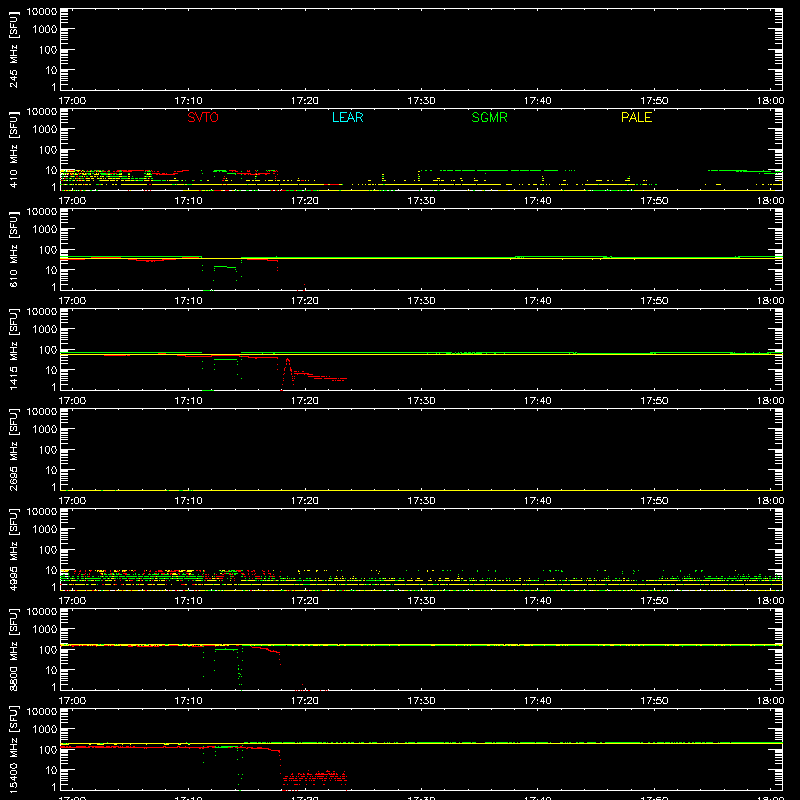Click the 100 tick label on 2695 MHz panel
800x800 pixels.
(x=48, y=450)
